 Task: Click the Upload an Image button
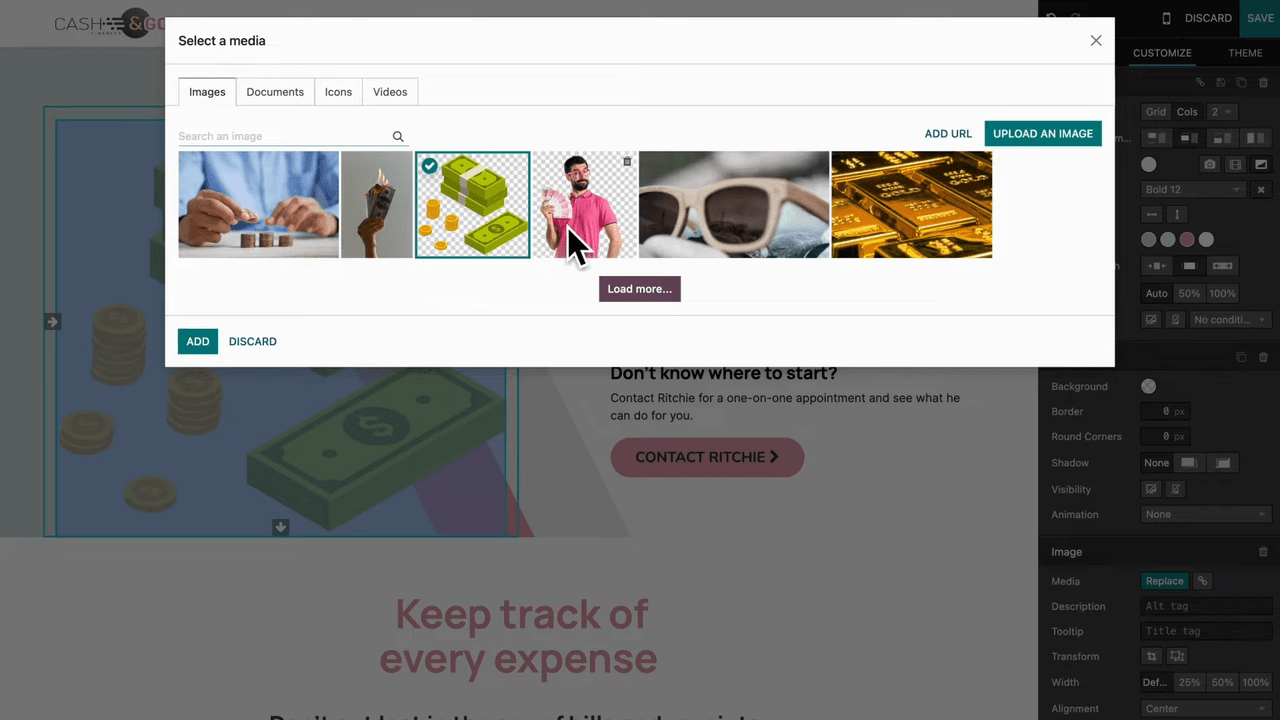(x=1043, y=134)
